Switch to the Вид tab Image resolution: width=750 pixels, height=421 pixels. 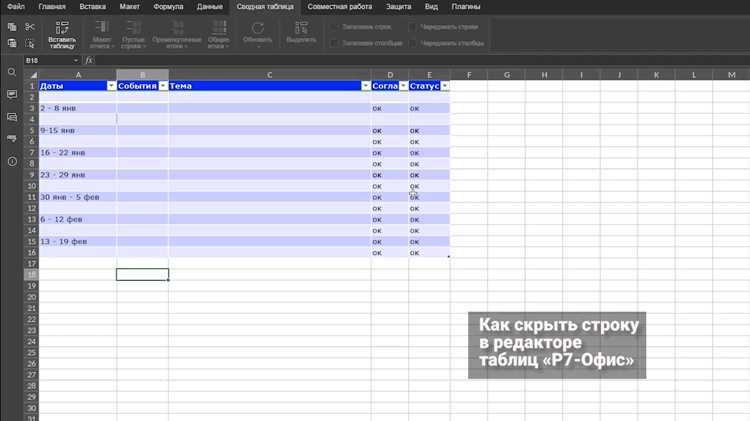[x=431, y=7]
